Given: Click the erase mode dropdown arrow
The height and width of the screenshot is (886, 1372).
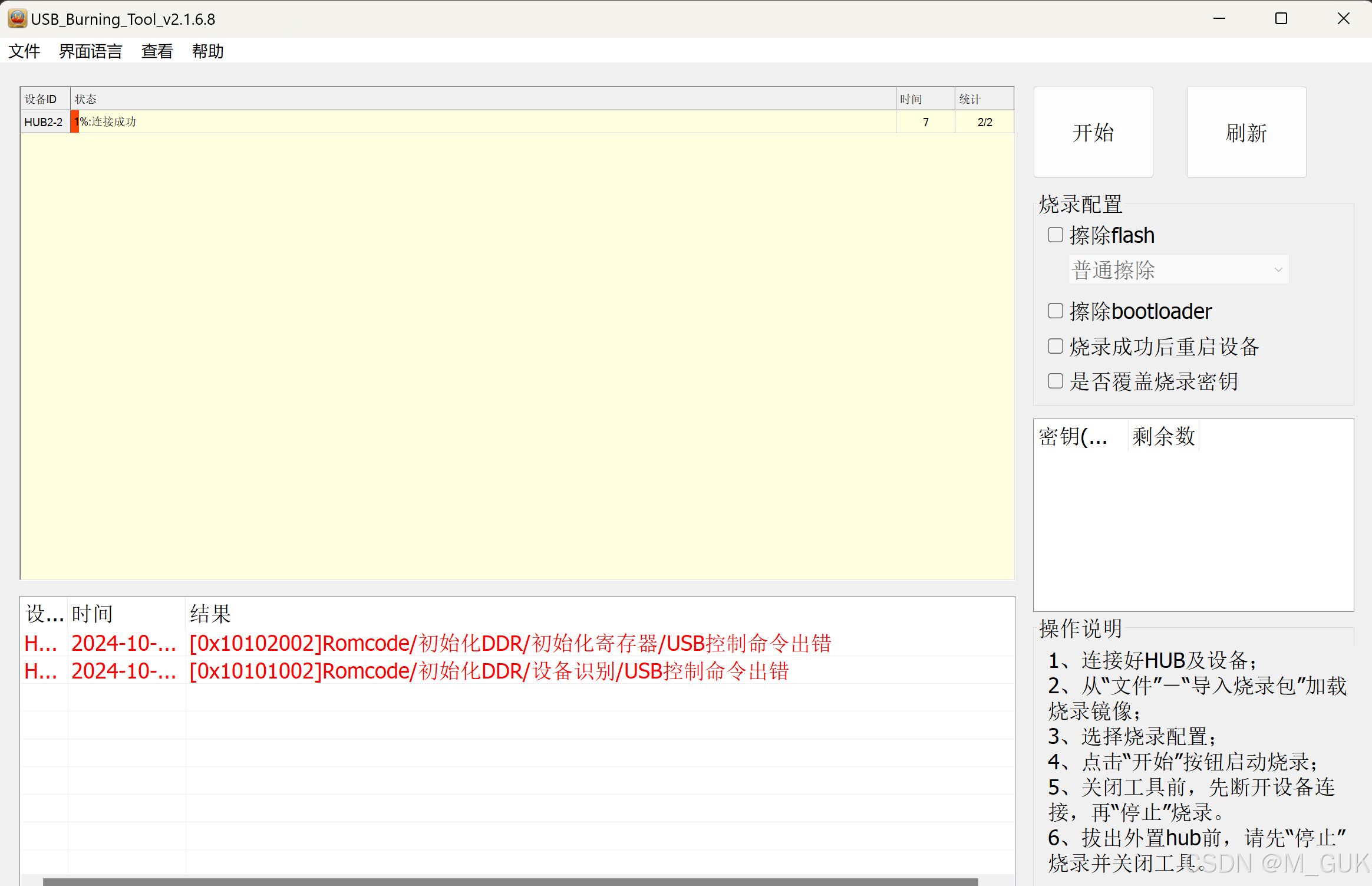Looking at the screenshot, I should click(1278, 269).
